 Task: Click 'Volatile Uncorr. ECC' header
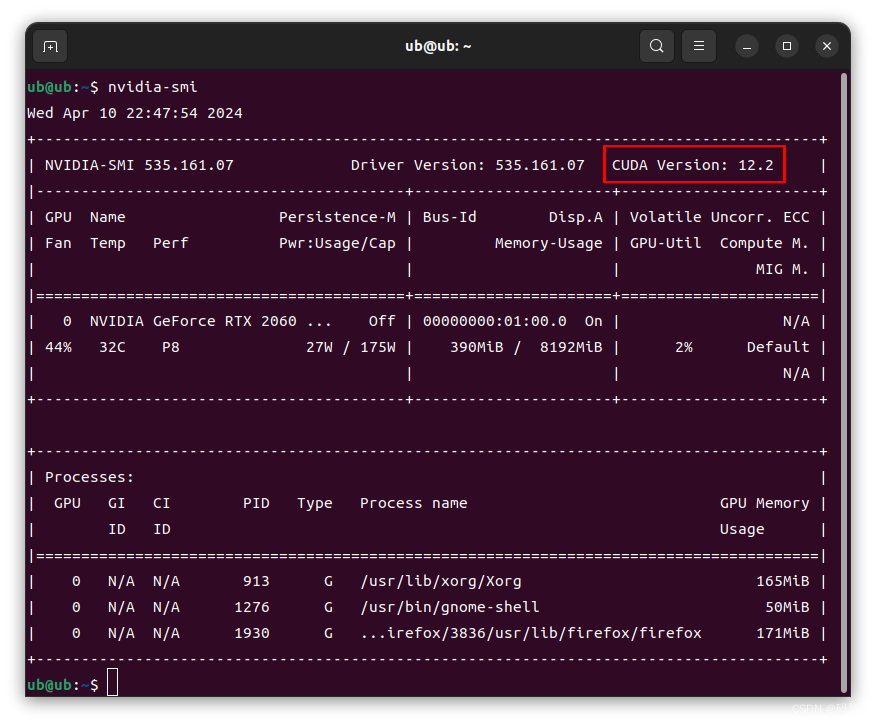720,217
